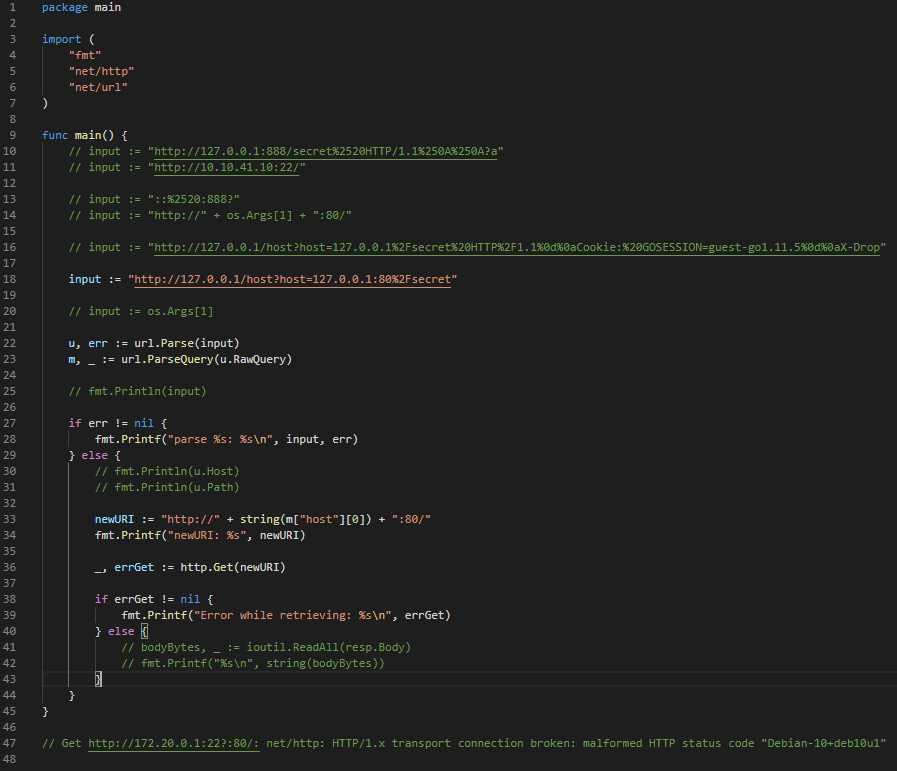The height and width of the screenshot is (771, 897).
Task: Open the 127.0.0.1:888/secret URL link
Action: click(x=325, y=151)
